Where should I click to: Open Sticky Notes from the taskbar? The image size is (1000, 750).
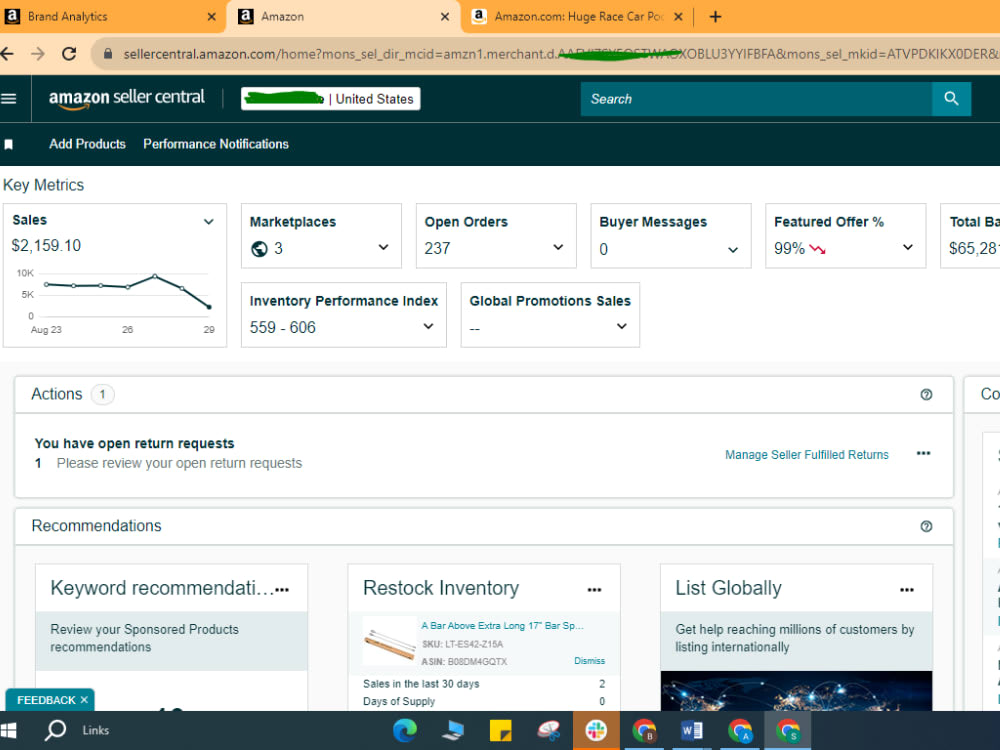(500, 730)
